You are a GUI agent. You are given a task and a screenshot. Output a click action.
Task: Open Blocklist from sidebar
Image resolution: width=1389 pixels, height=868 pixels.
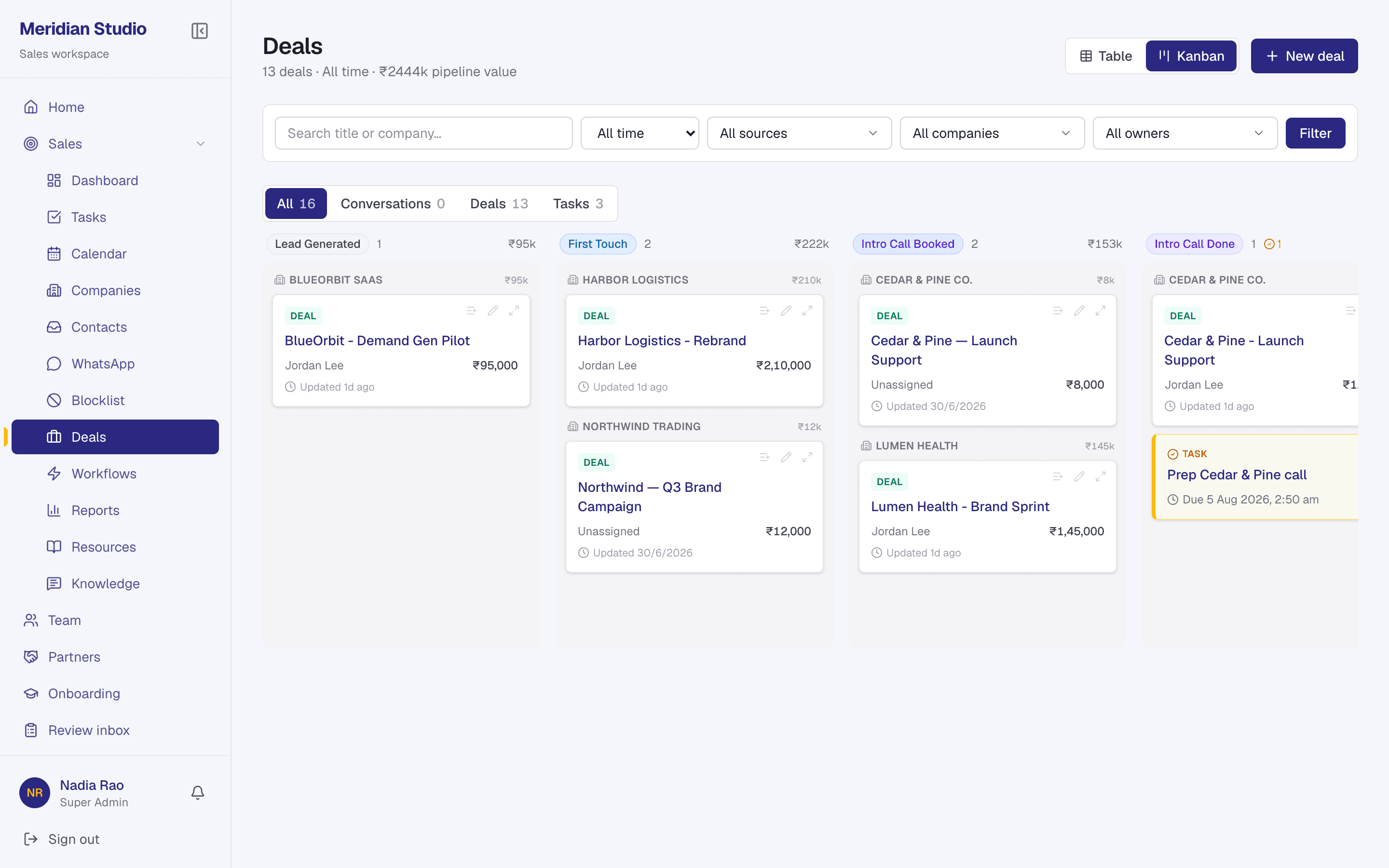[x=115, y=400]
